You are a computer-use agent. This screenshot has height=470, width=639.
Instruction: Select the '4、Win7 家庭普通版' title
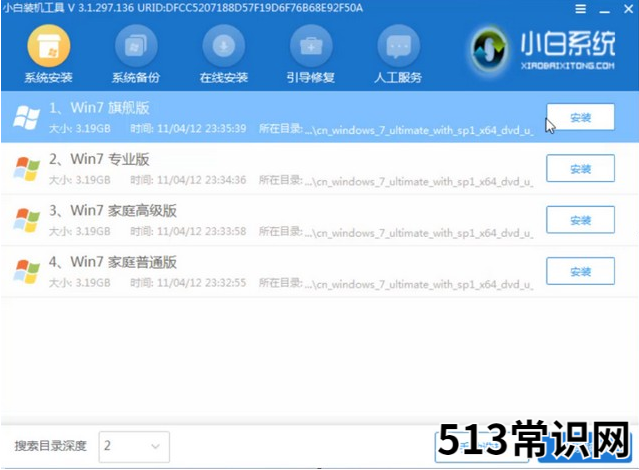[113, 262]
